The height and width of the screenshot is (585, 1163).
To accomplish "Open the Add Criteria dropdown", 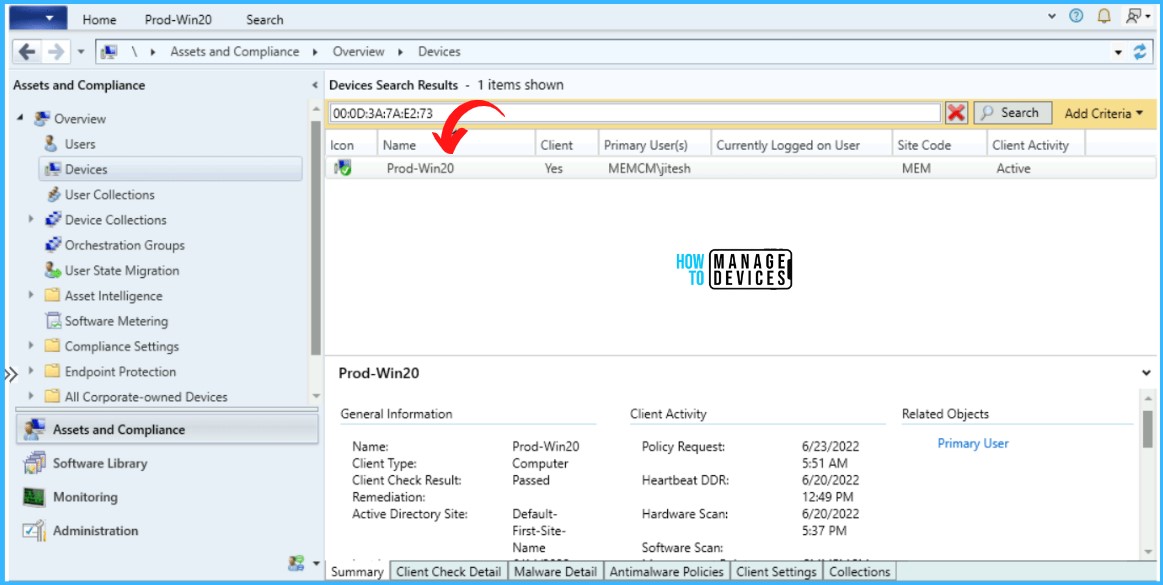I will (x=1104, y=113).
